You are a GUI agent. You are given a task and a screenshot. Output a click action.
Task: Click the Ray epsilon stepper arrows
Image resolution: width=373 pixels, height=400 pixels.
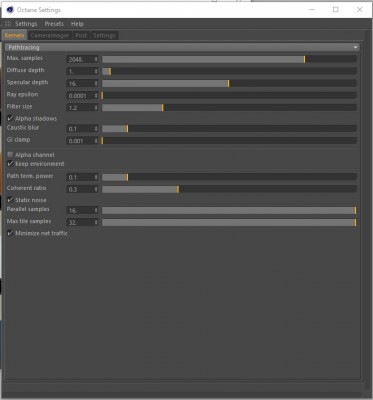click(96, 96)
